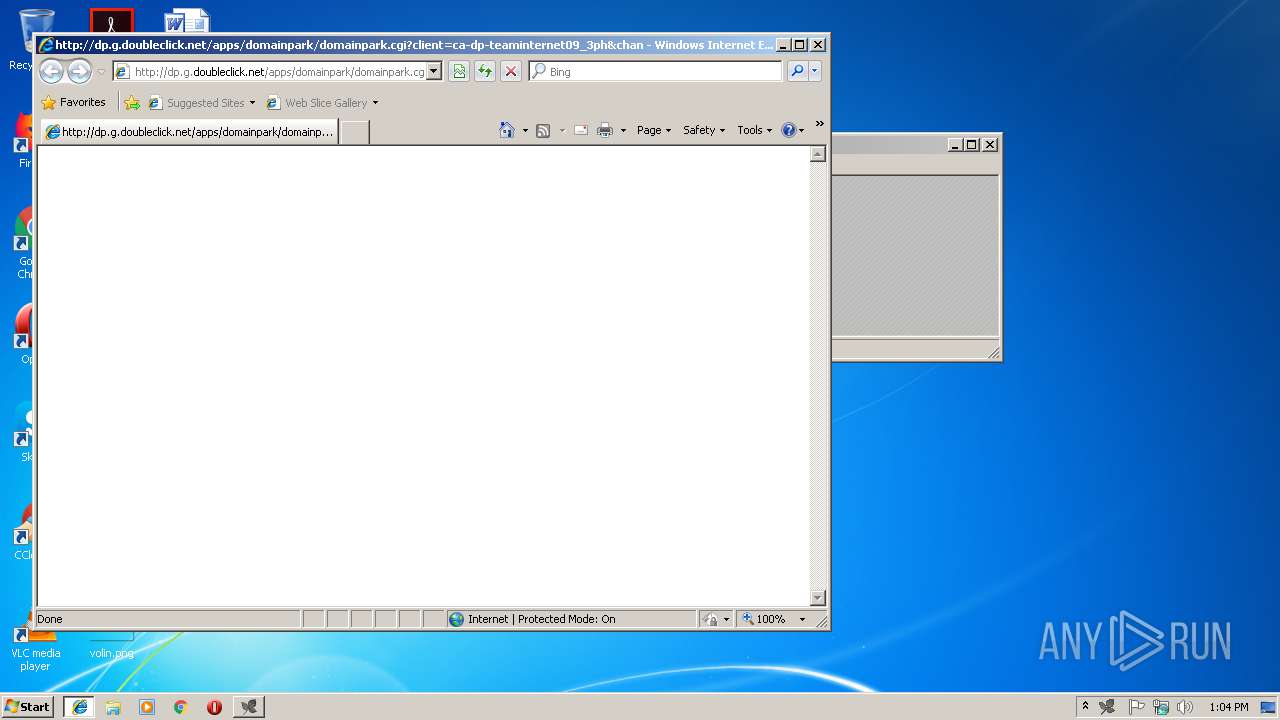The height and width of the screenshot is (720, 1280).
Task: Select the dp.g.doubleclick.net browser tab
Action: point(189,131)
